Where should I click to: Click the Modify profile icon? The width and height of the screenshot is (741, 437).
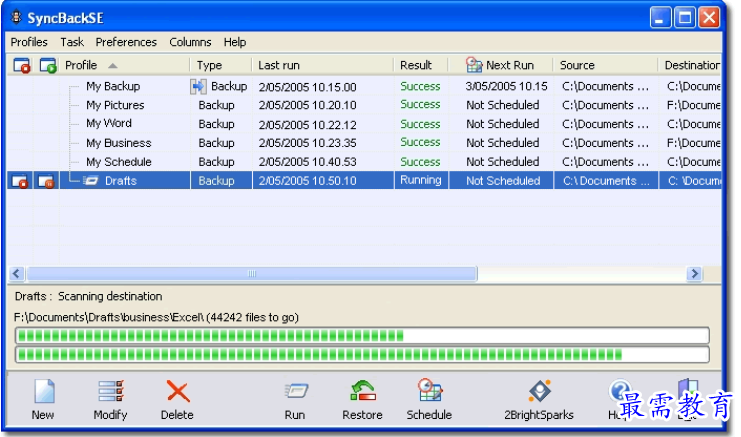pos(111,391)
